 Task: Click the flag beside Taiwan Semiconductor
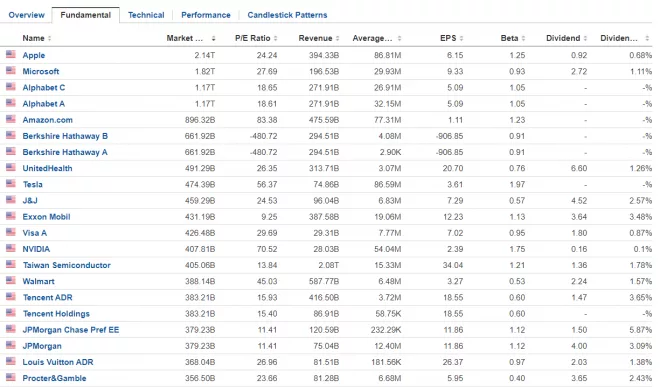[x=11, y=264]
